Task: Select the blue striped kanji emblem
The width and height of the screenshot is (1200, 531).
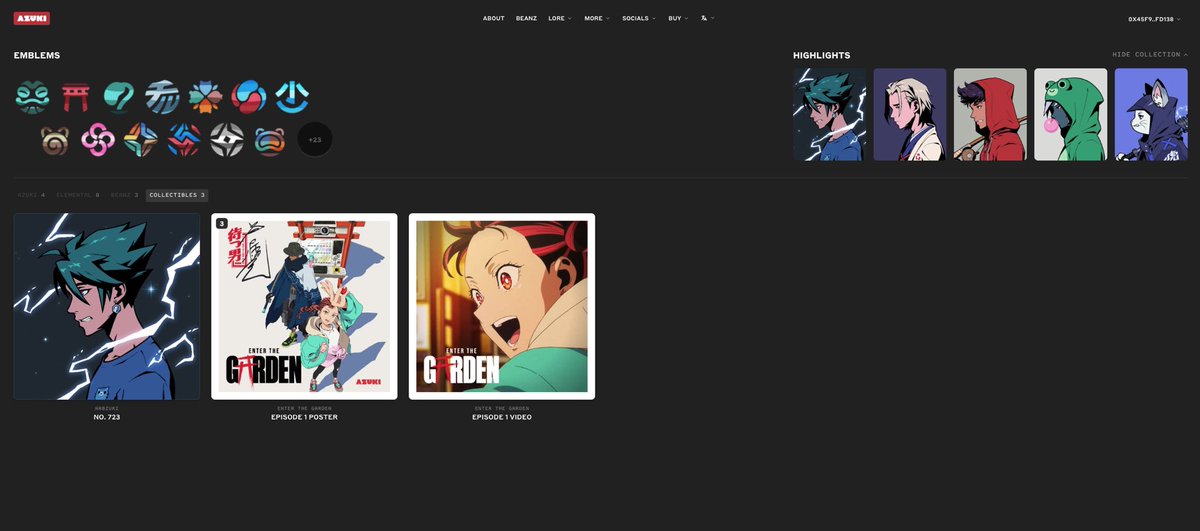Action: (162, 96)
